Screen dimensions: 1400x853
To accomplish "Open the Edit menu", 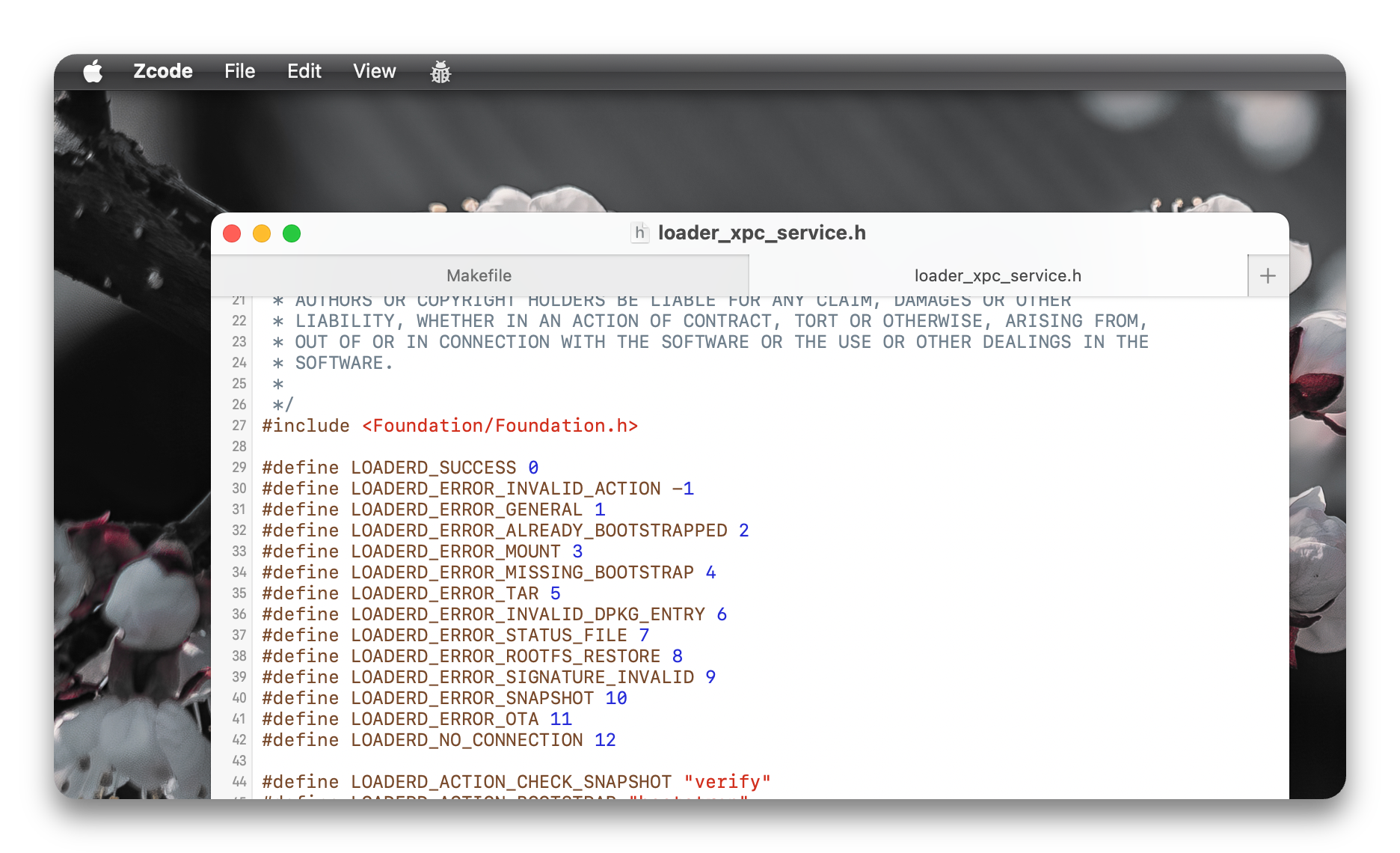I will 304,71.
